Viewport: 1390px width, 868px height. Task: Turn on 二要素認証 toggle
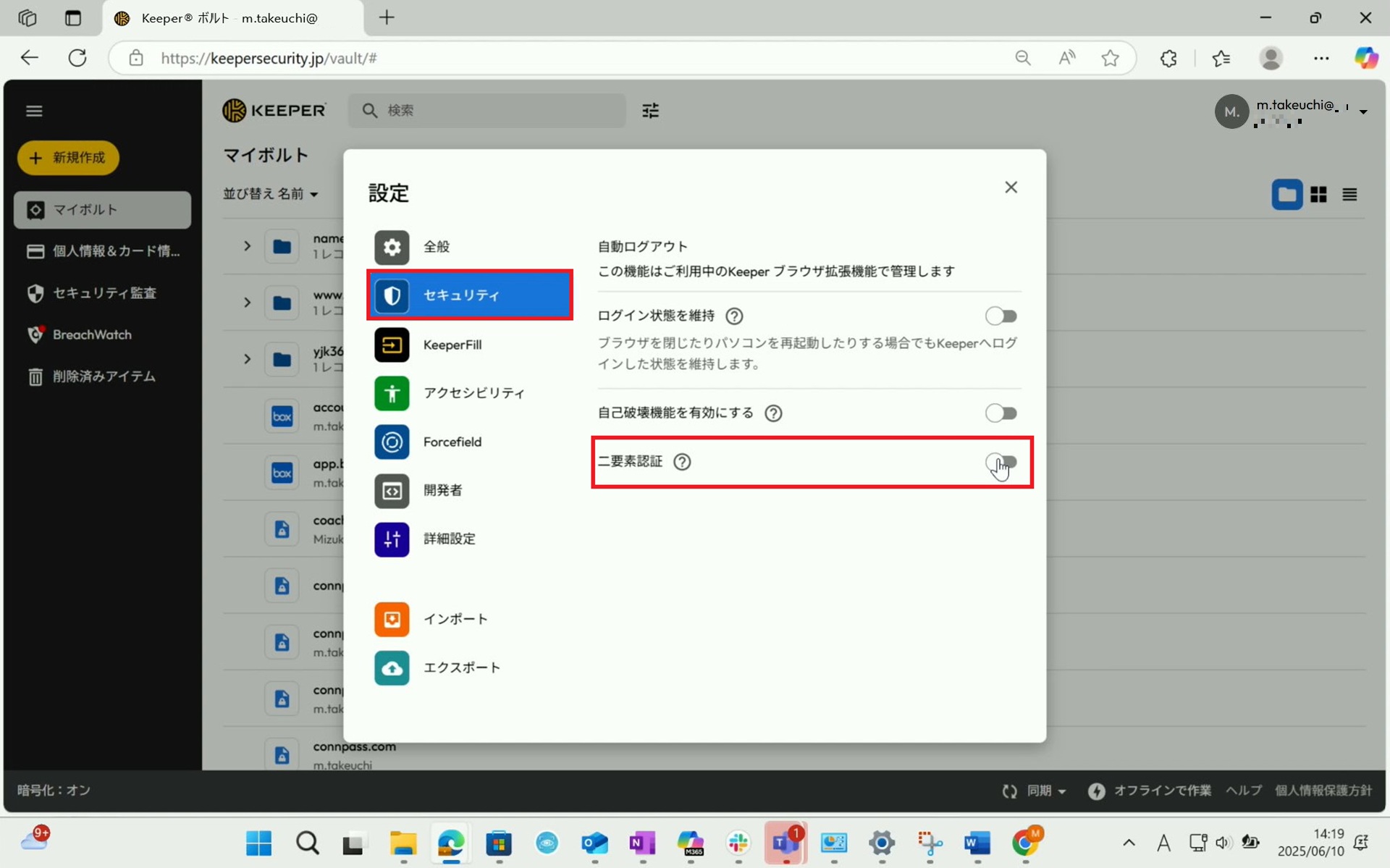(x=1001, y=462)
